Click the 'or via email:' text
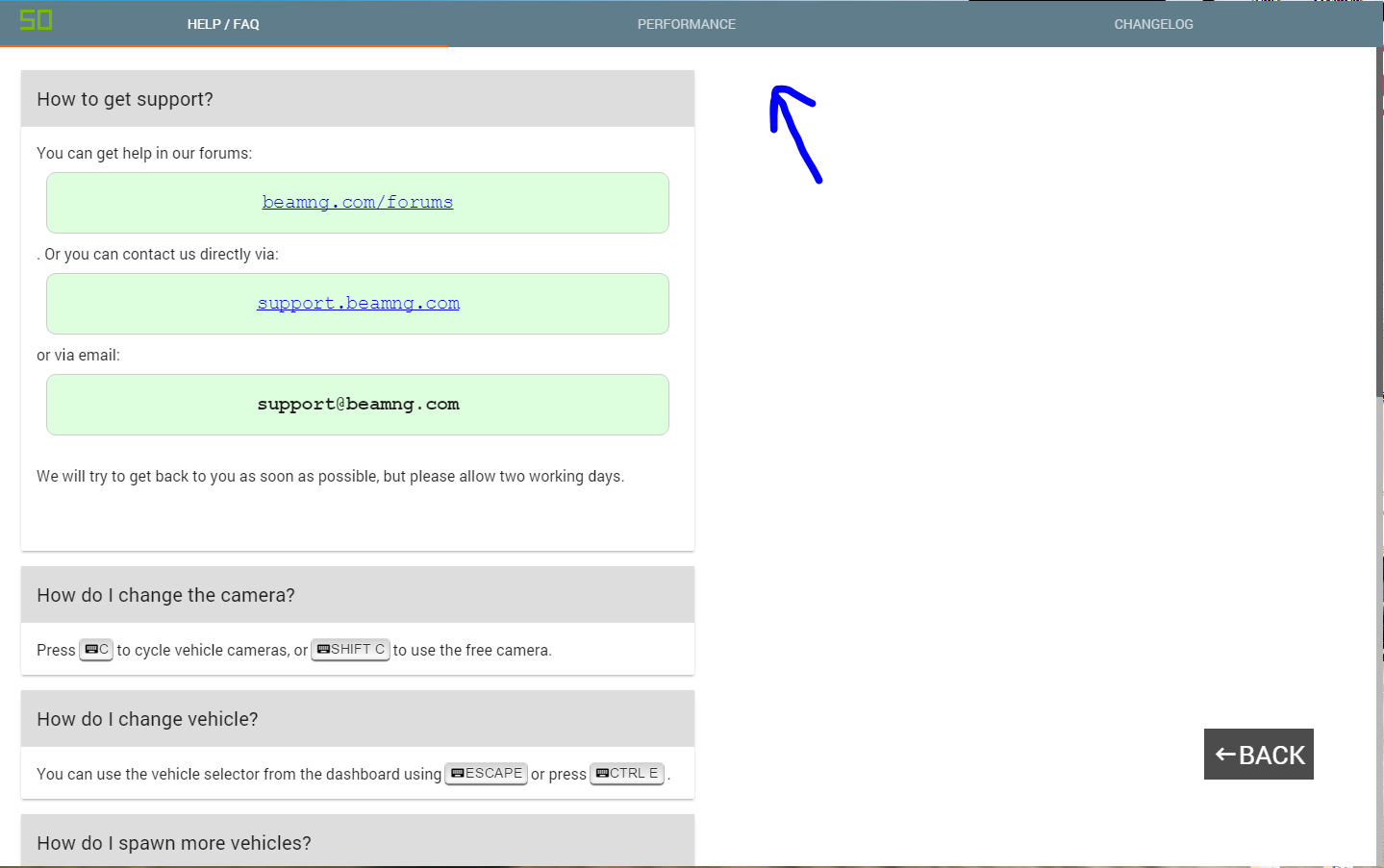This screenshot has height=868, width=1384. (x=78, y=355)
